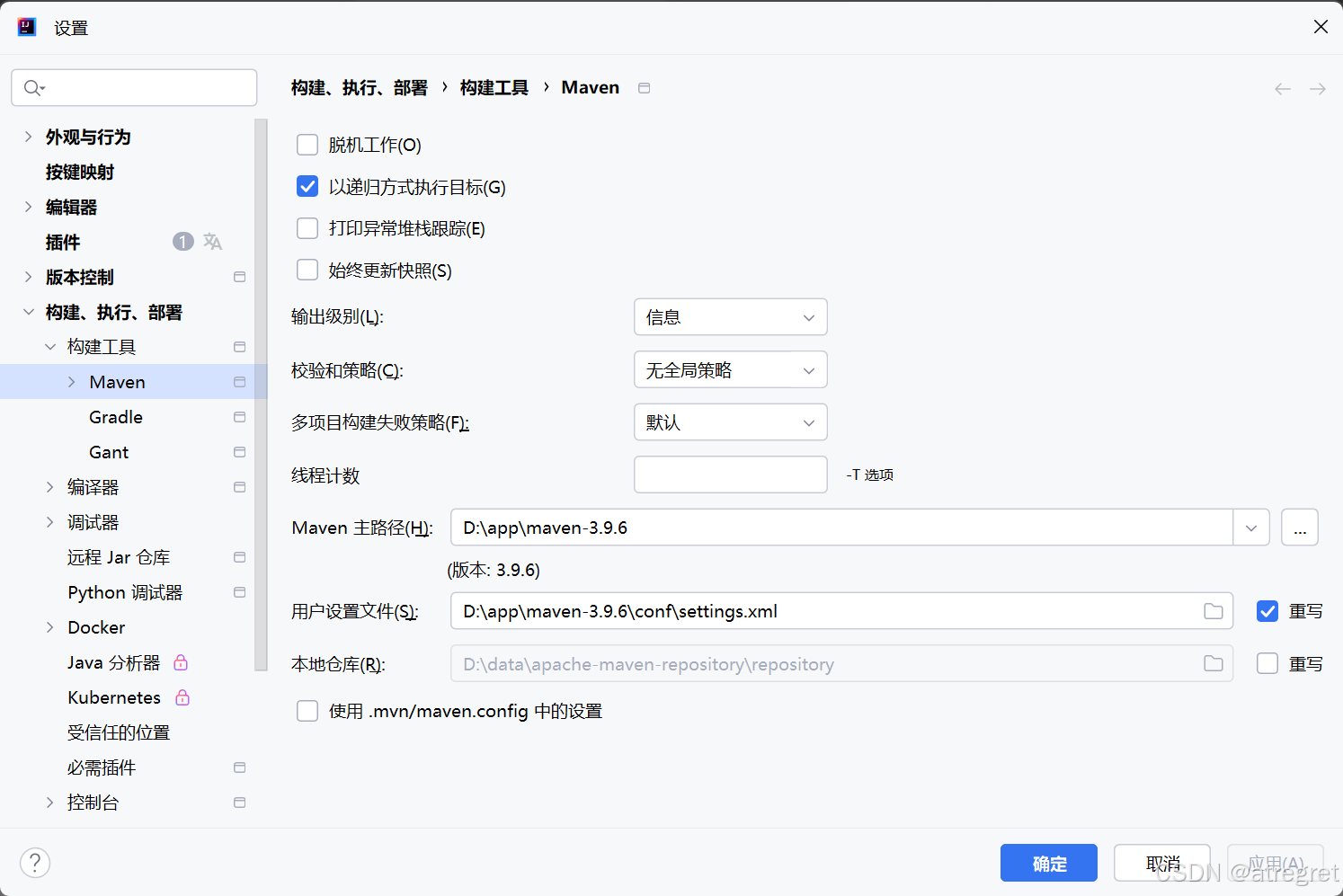Enable 脱机工作 checkbox
This screenshot has height=896, width=1343.
tap(307, 145)
